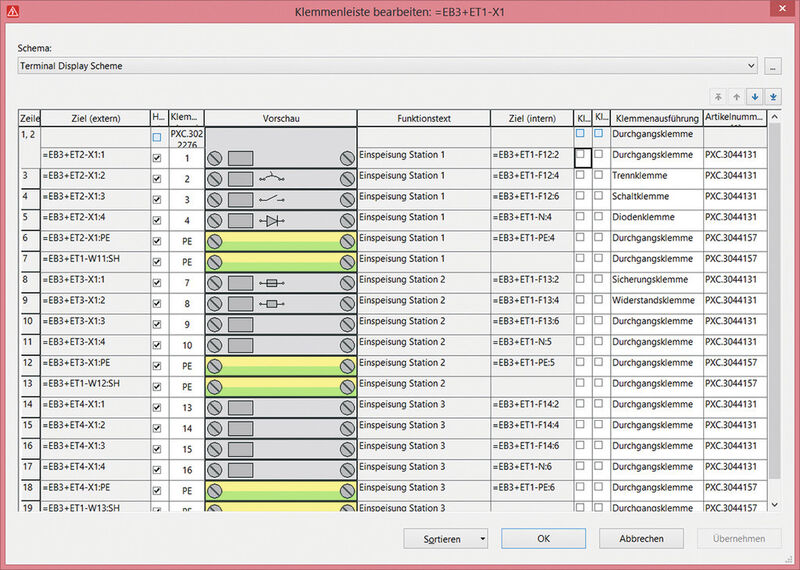Viewport: 800px width, 570px height.
Task: Click the Klemmenausführung column header
Action: pyautogui.click(x=657, y=118)
